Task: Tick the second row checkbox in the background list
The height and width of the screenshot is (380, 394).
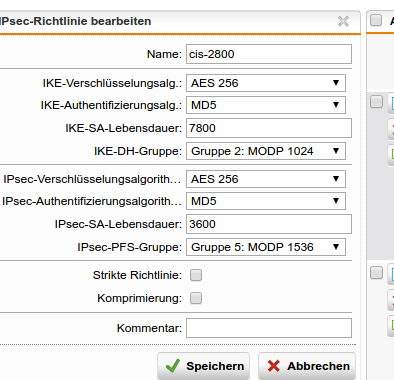Action: 376,273
